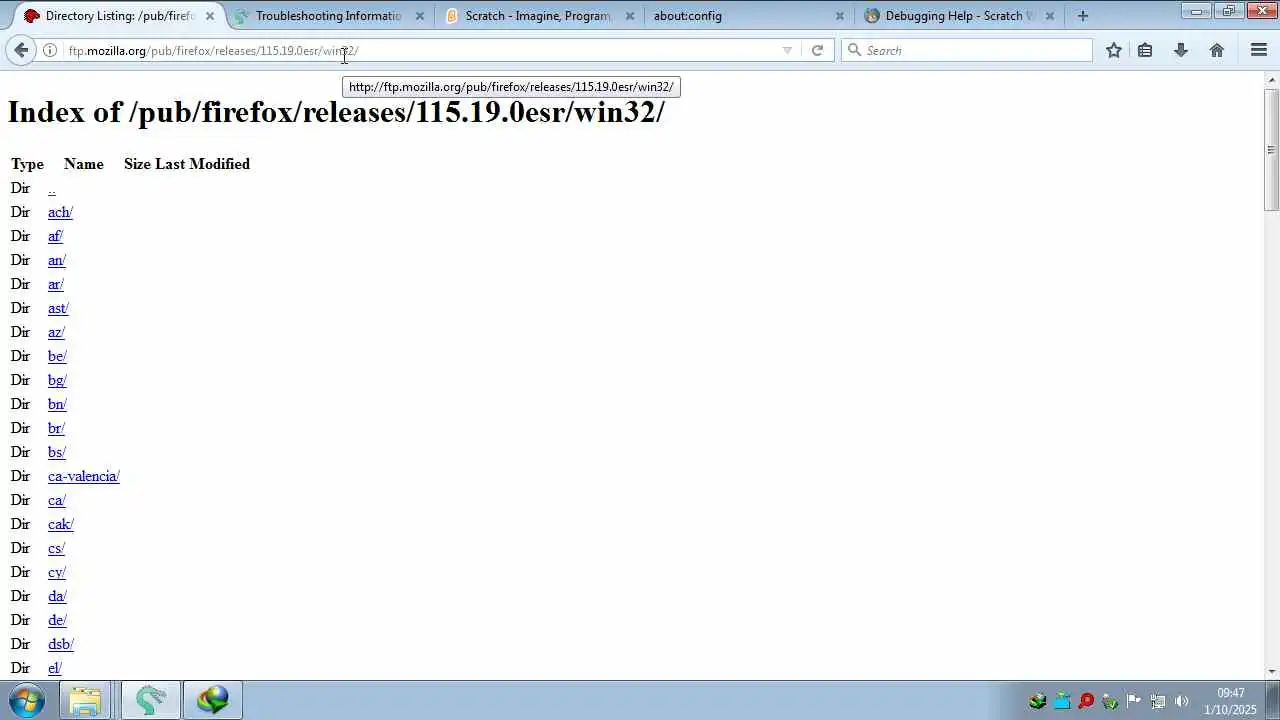Close the Debugging Help tab

[x=1050, y=16]
